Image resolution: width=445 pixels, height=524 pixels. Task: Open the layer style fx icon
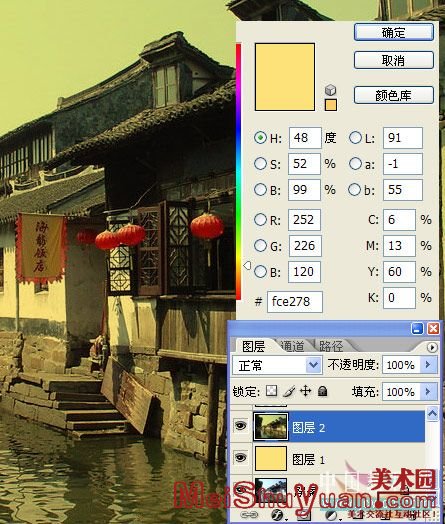[277, 515]
